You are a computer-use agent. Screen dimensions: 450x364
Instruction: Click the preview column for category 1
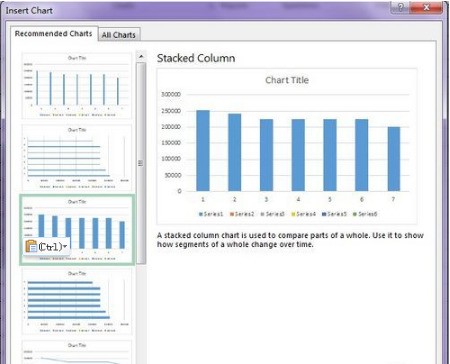(x=203, y=151)
